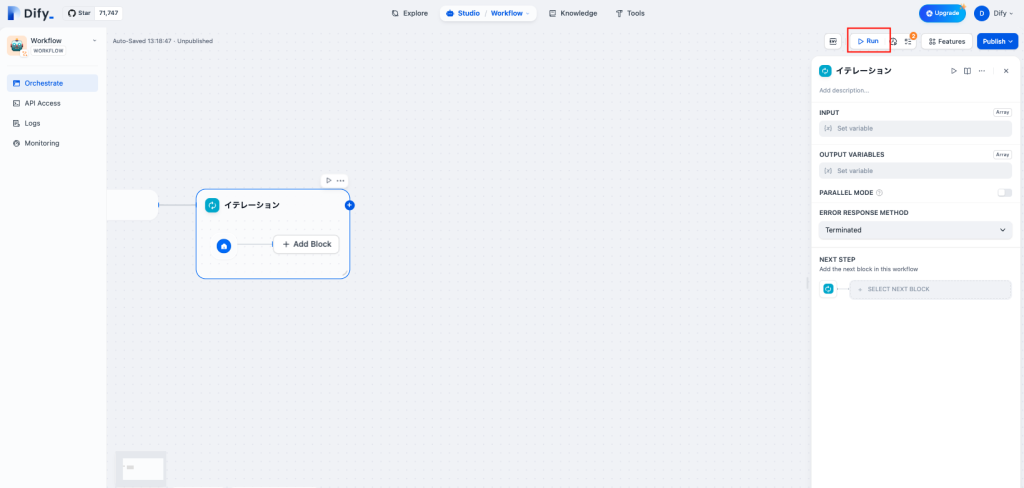
Task: Set variable for INPUT
Action: (915, 129)
